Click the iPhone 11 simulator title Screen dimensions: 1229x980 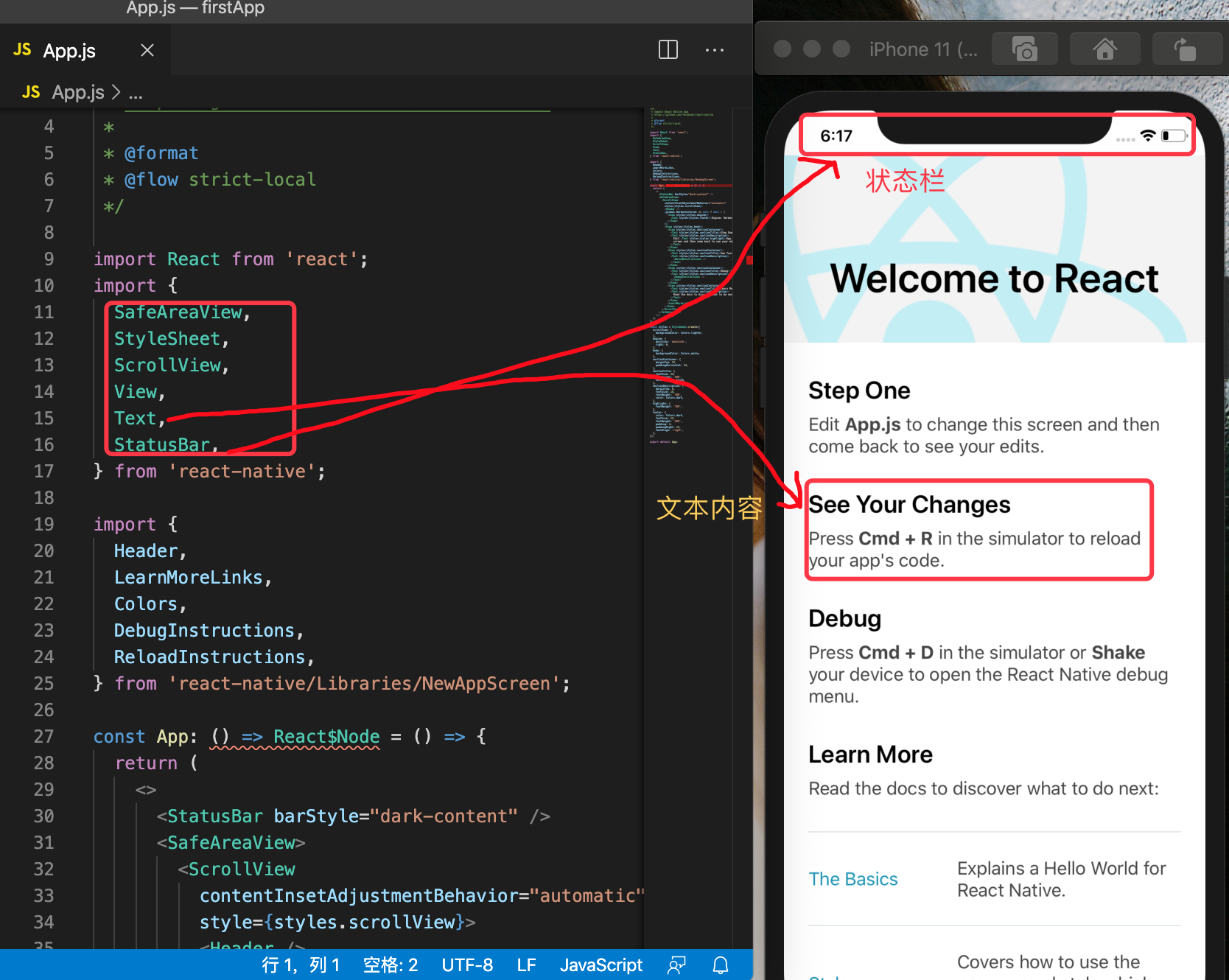pos(923,49)
